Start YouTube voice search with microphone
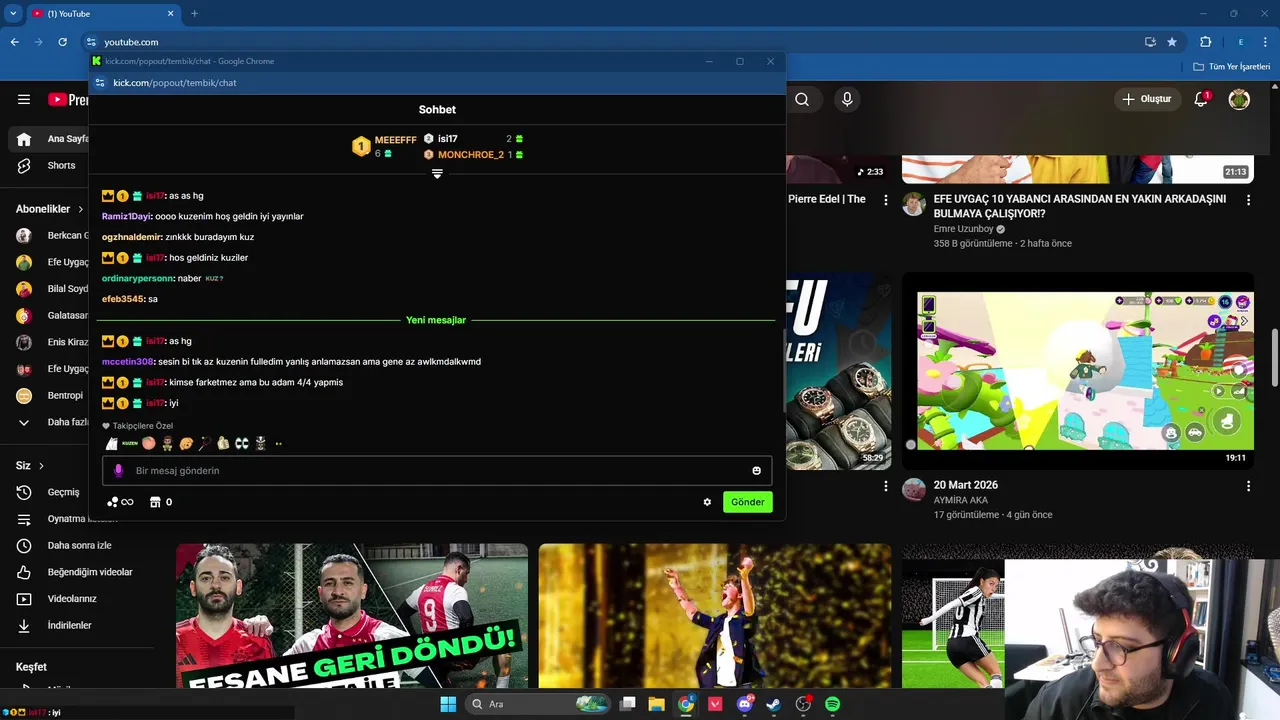The image size is (1280, 720). click(x=847, y=99)
